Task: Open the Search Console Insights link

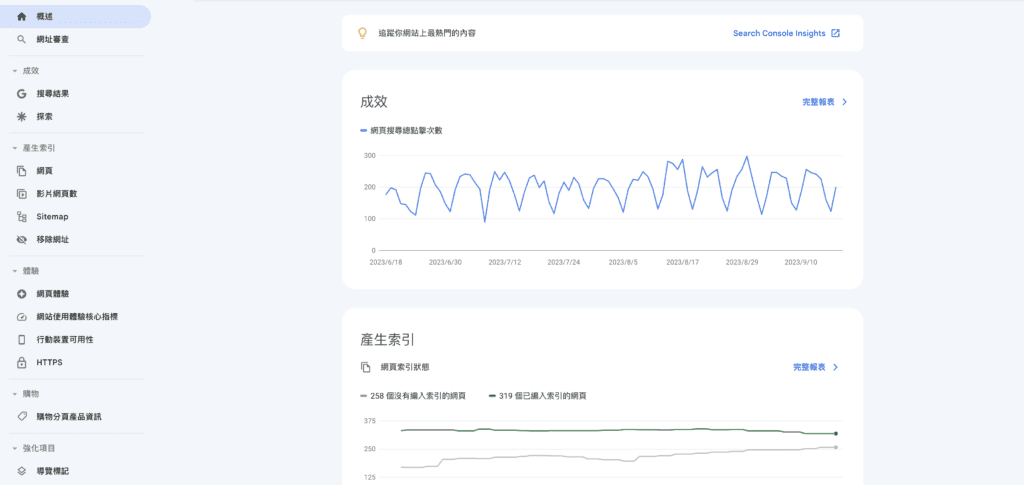Action: [779, 33]
